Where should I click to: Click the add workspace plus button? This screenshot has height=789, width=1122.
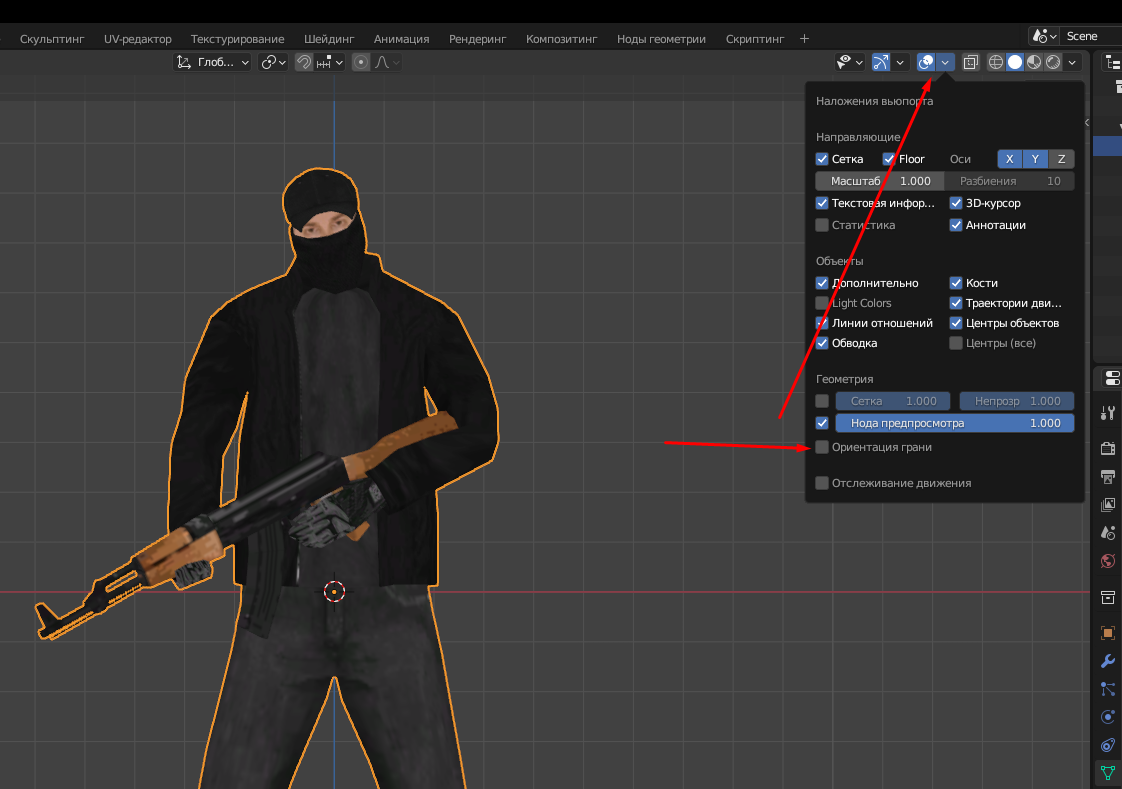[804, 38]
